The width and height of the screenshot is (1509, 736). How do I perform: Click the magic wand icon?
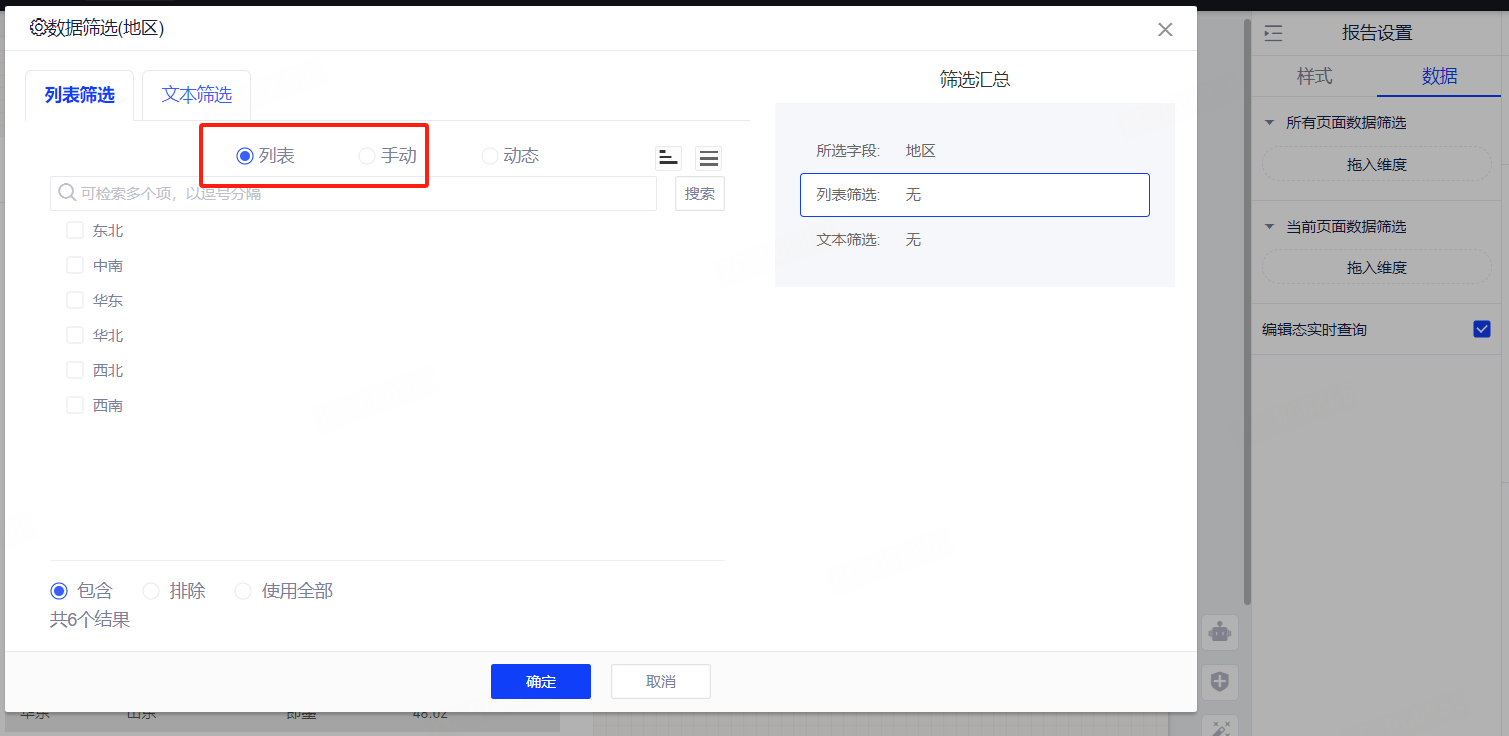pyautogui.click(x=1219, y=727)
